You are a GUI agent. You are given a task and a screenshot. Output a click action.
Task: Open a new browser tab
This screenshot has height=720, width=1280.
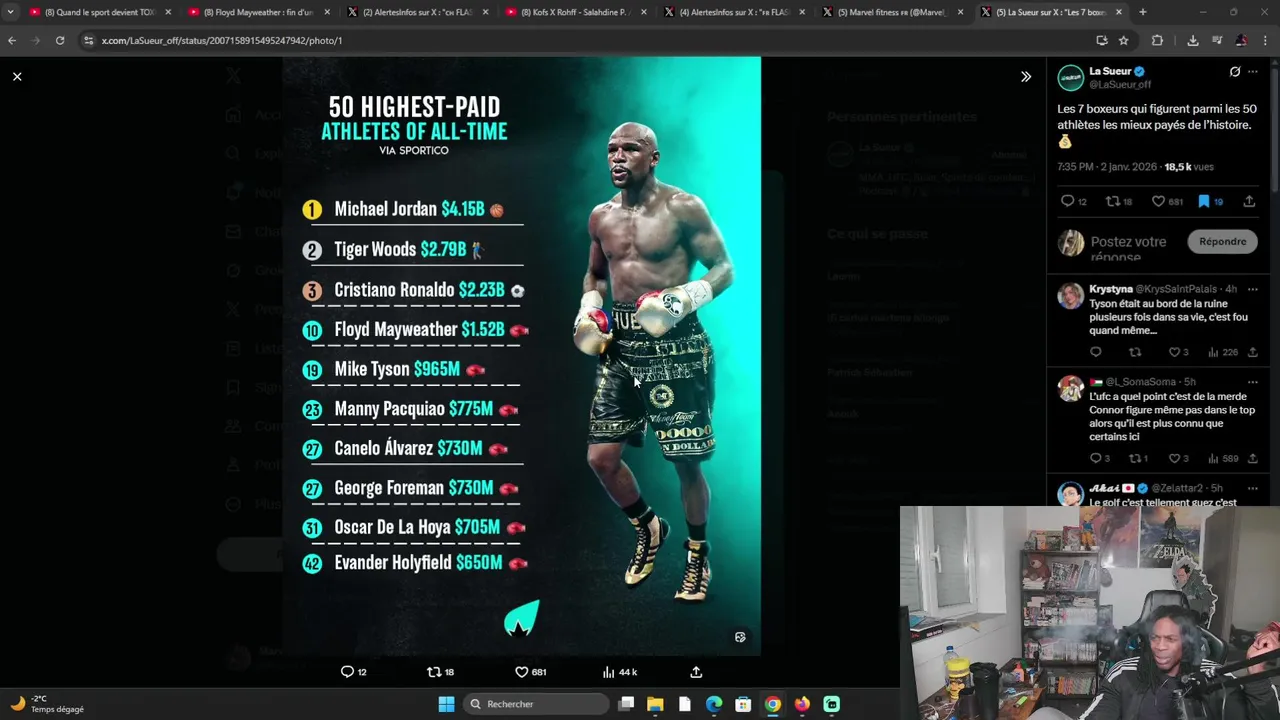tap(1142, 12)
